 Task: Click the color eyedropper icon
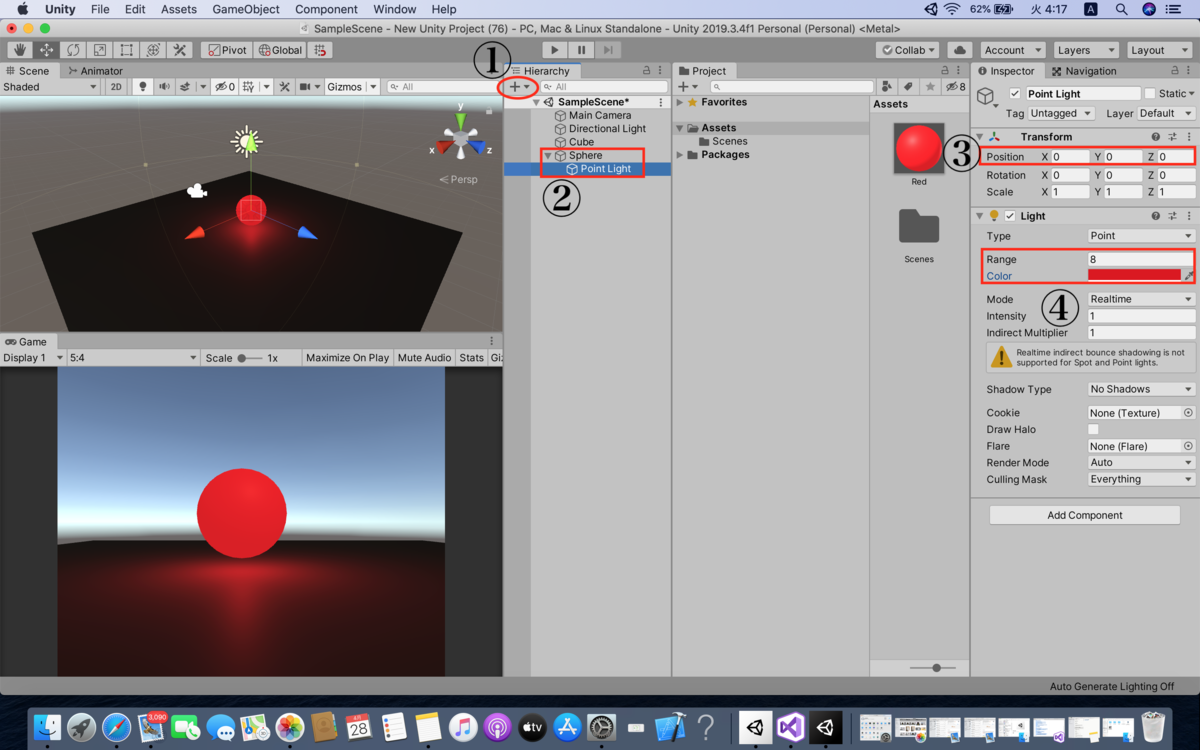[x=1189, y=275]
